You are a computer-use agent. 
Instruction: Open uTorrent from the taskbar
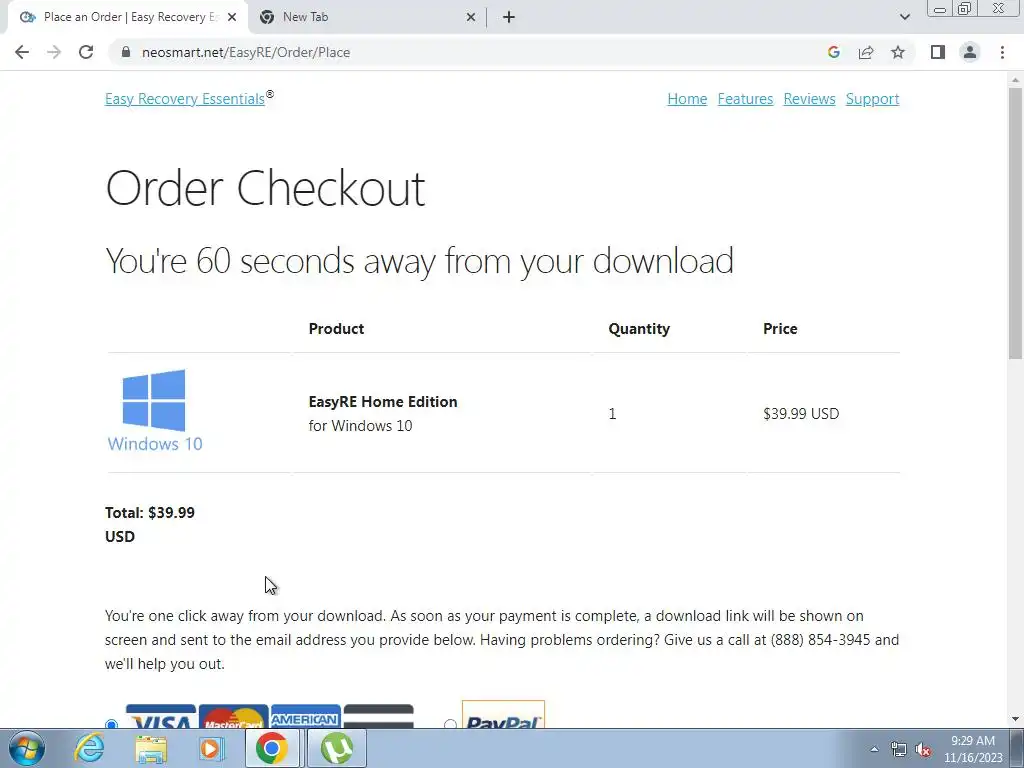tap(336, 748)
